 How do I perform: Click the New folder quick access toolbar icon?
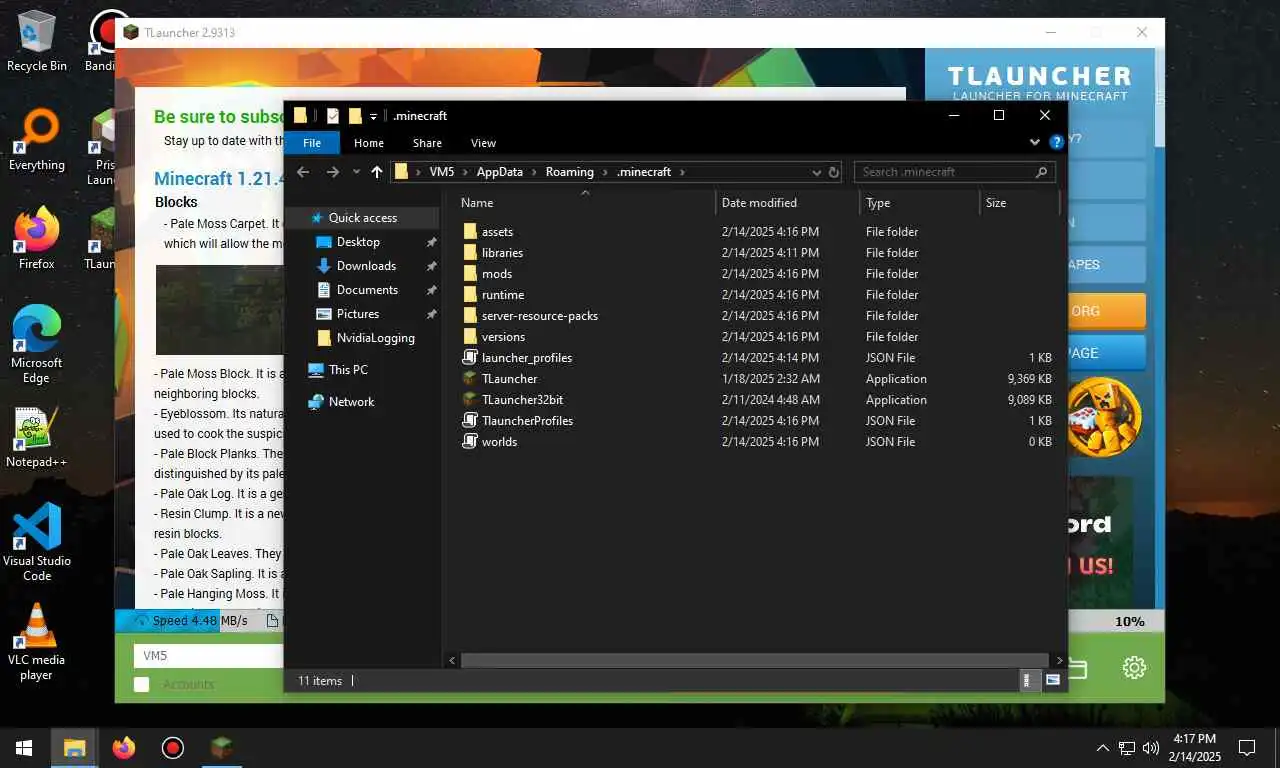coord(355,116)
